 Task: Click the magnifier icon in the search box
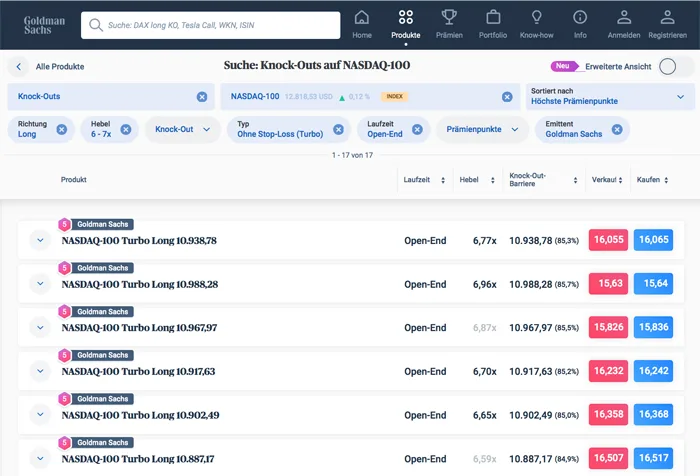coord(96,25)
